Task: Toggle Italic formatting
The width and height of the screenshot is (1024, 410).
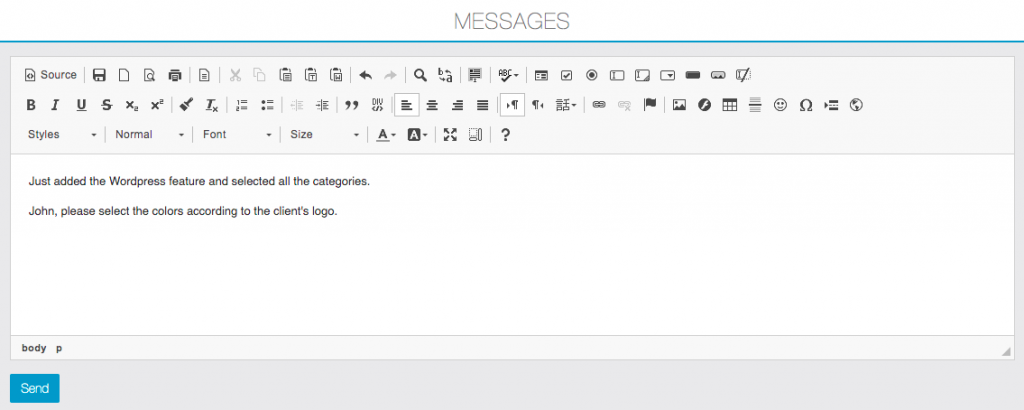Action: [x=56, y=105]
